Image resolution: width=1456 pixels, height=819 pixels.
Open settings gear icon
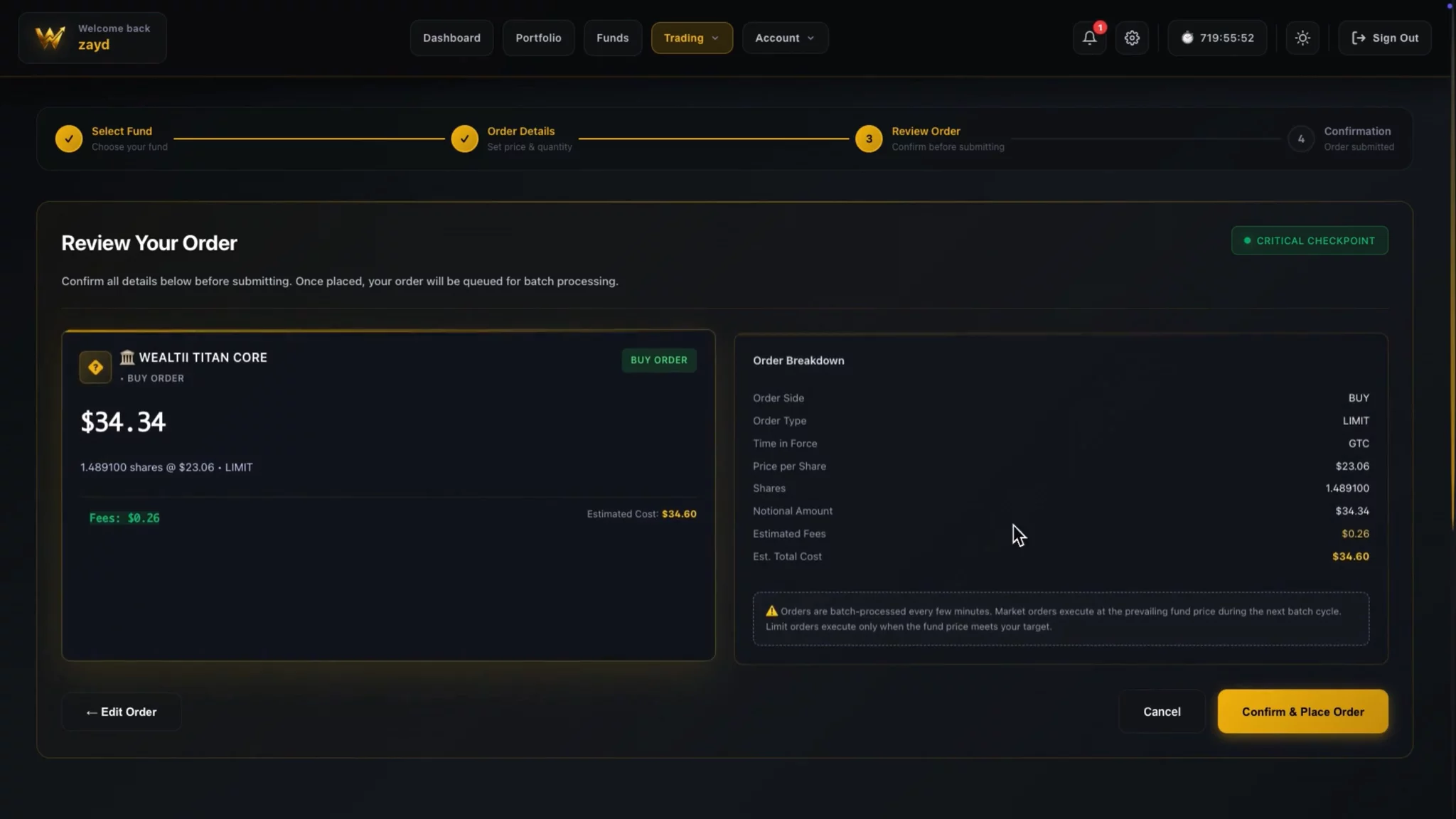[x=1132, y=38]
